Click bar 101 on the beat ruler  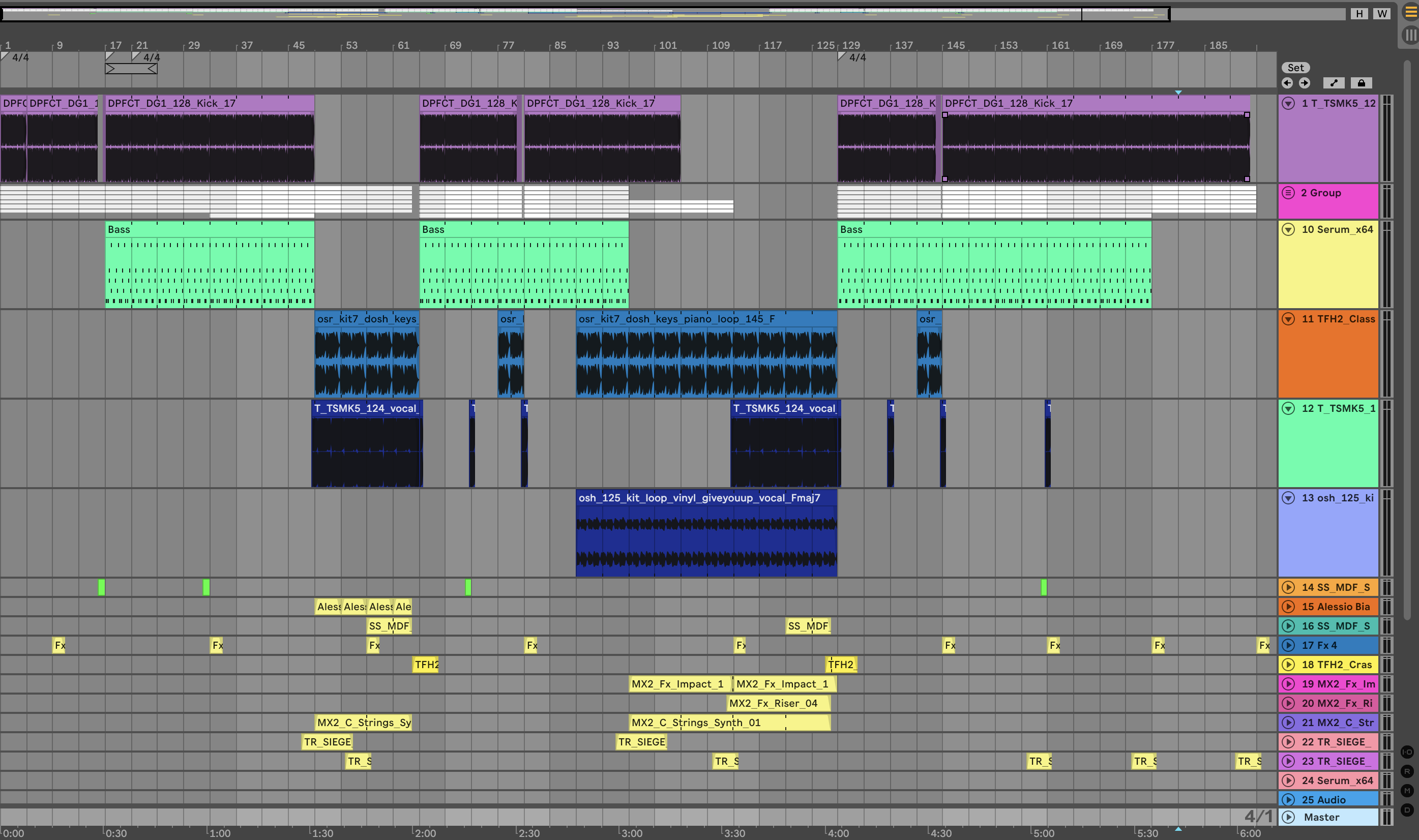(x=667, y=45)
